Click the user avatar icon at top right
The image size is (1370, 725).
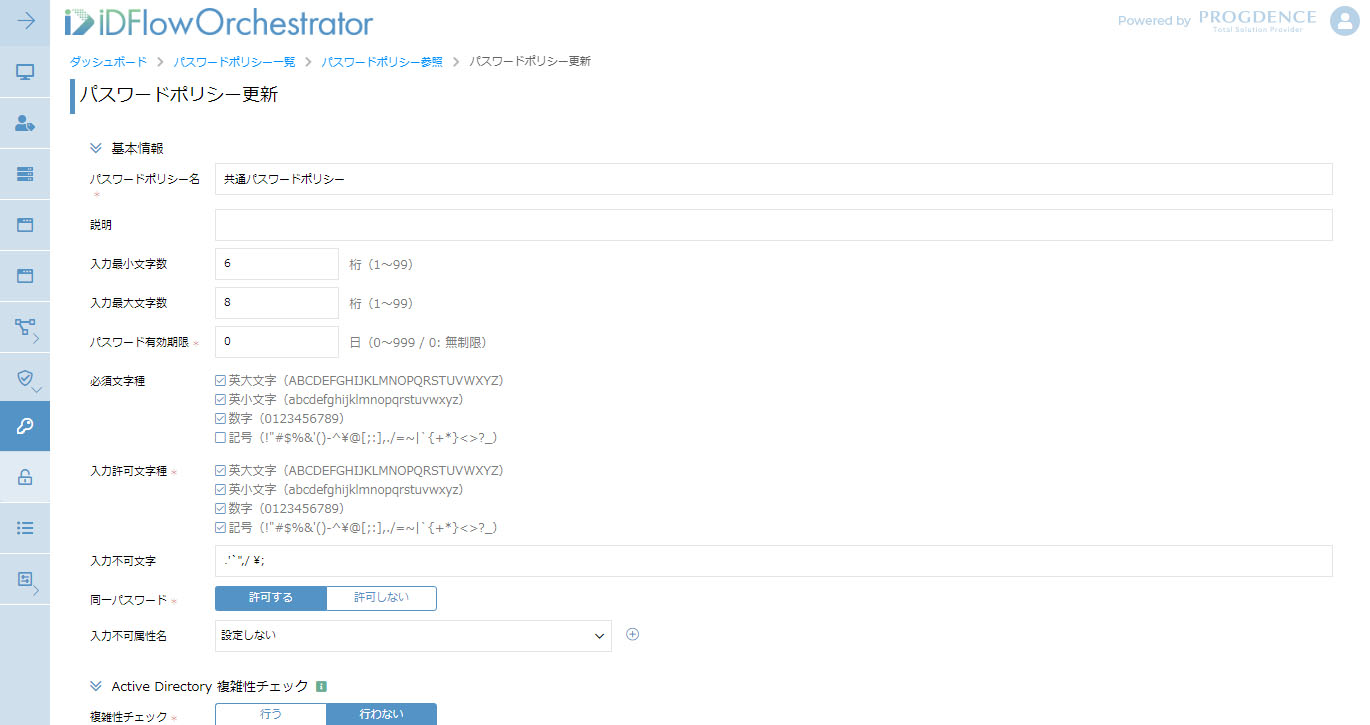[1344, 21]
